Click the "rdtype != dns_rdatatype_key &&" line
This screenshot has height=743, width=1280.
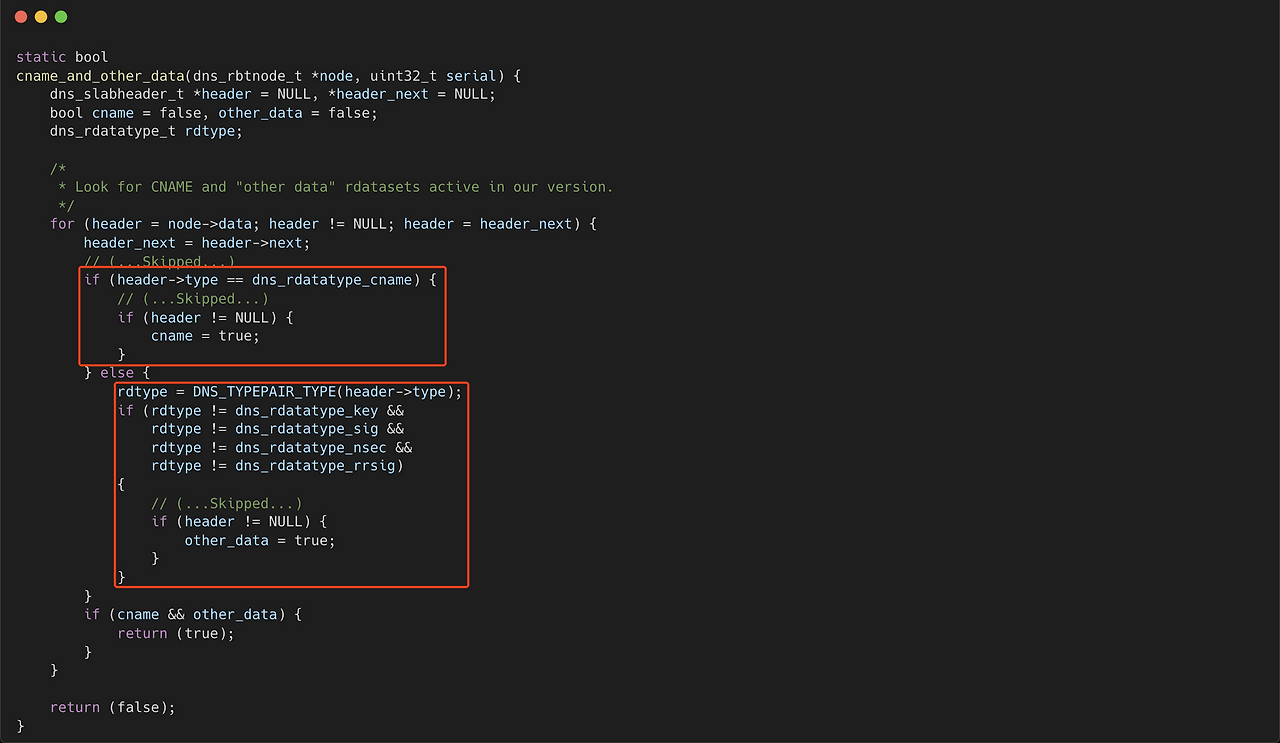click(x=261, y=410)
